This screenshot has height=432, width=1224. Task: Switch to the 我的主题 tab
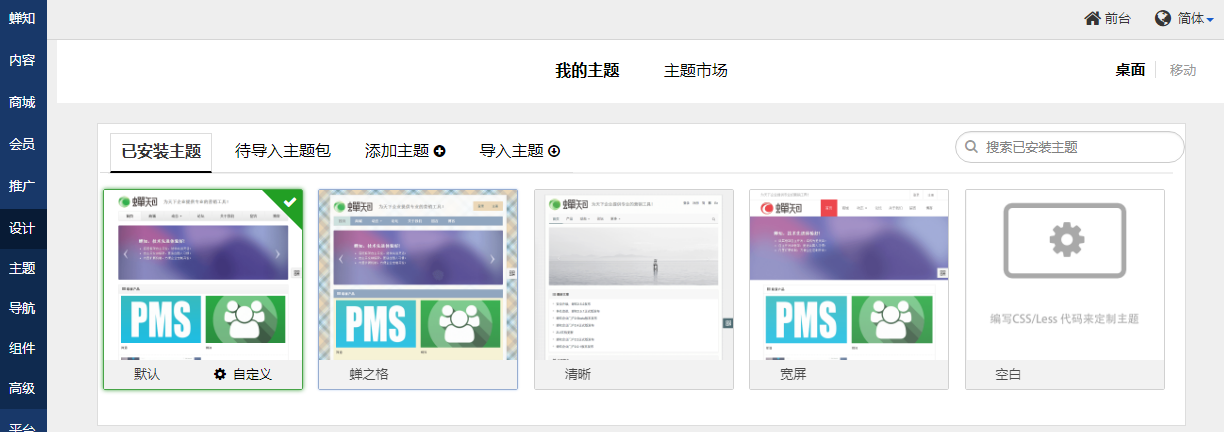(x=588, y=71)
